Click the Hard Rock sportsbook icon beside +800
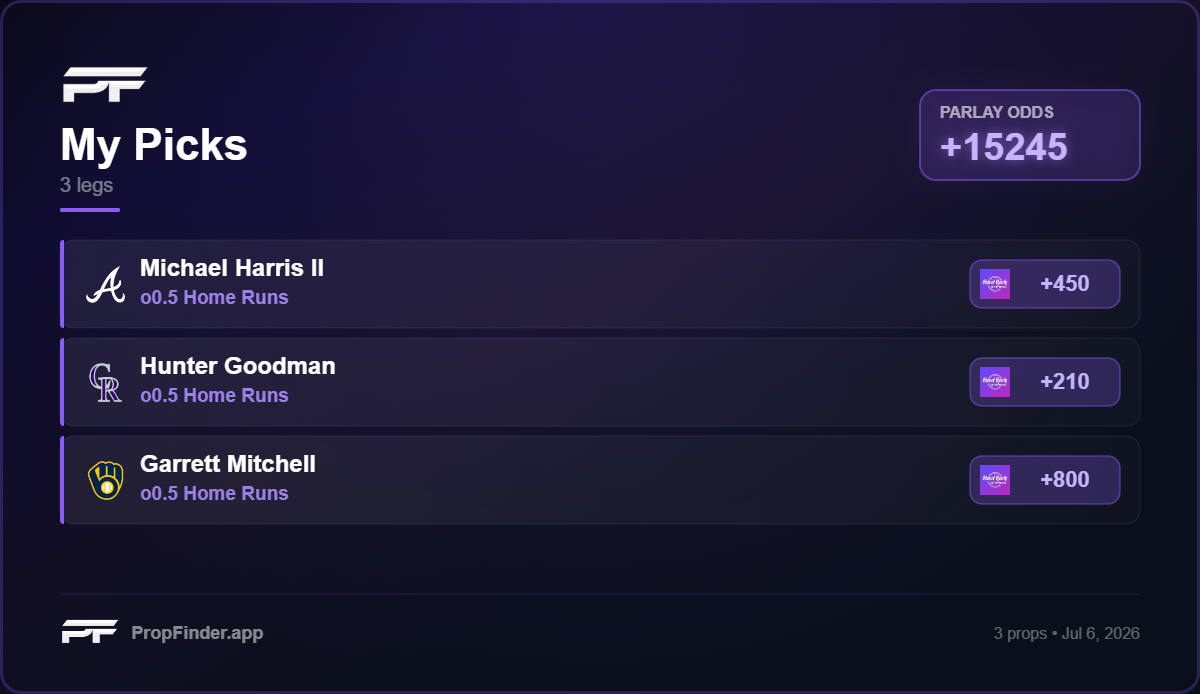This screenshot has height=694, width=1200. click(995, 480)
